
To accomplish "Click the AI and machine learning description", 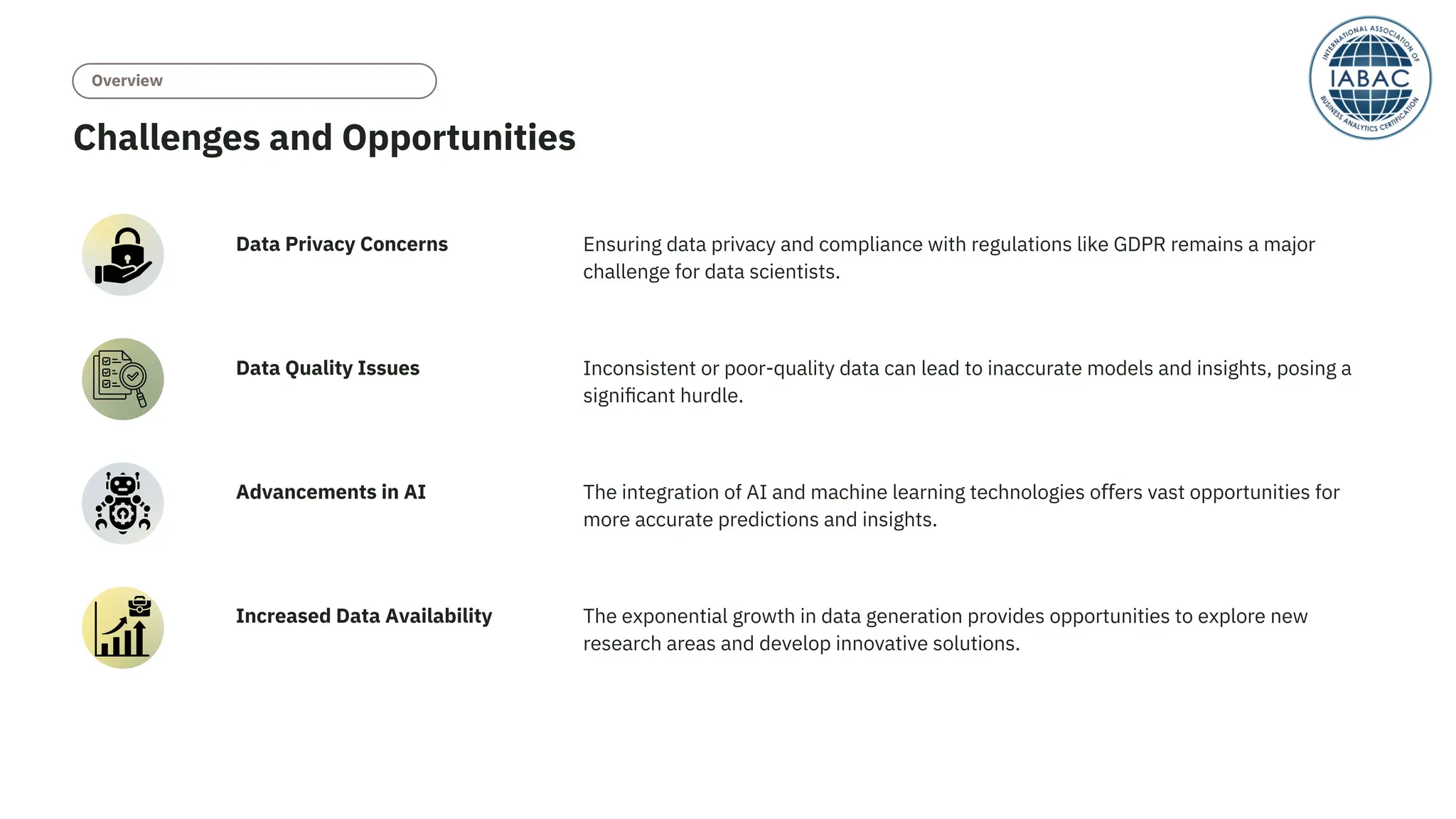I will tap(961, 505).
